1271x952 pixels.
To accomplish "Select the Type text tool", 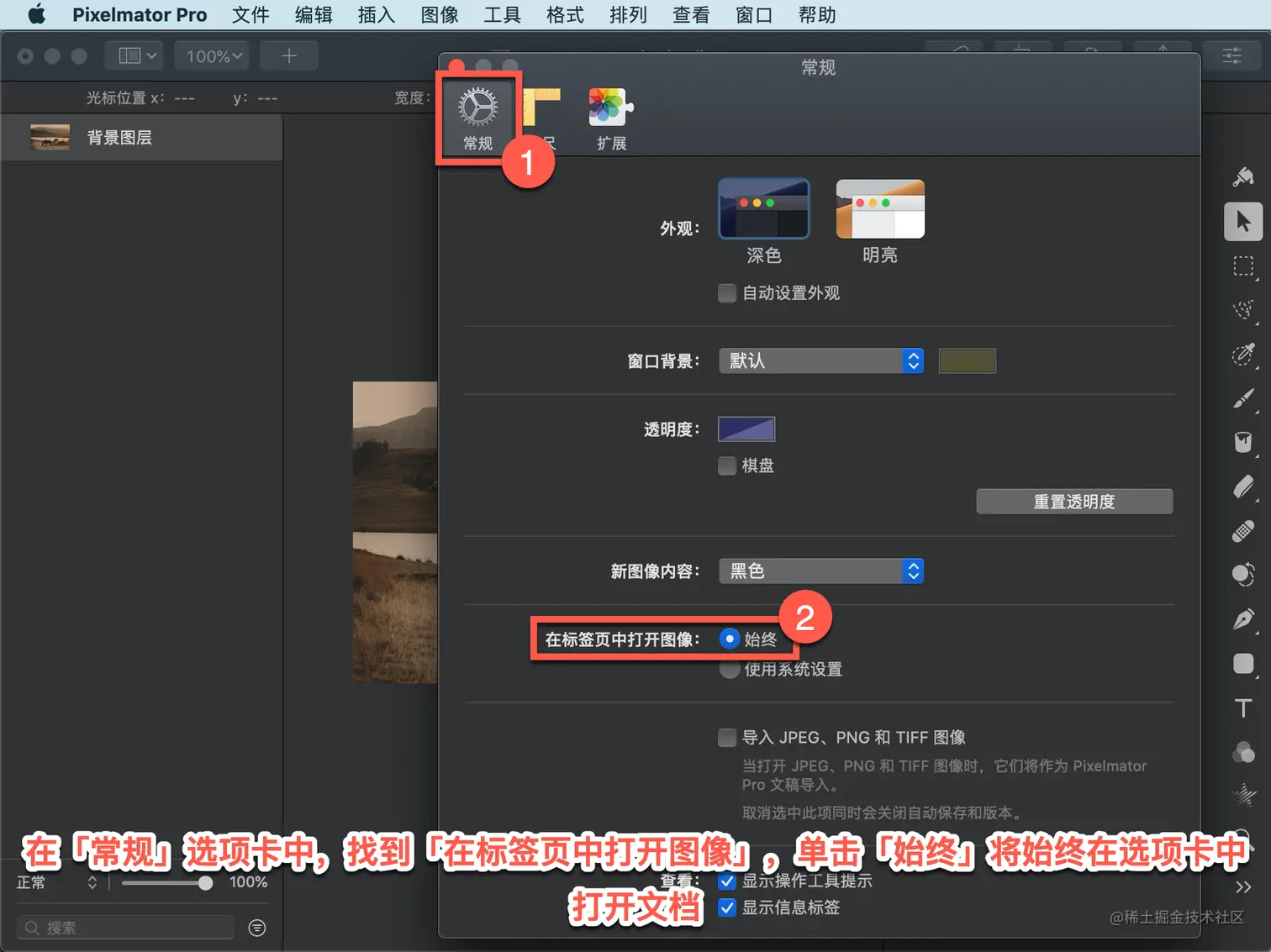I will 1243,707.
